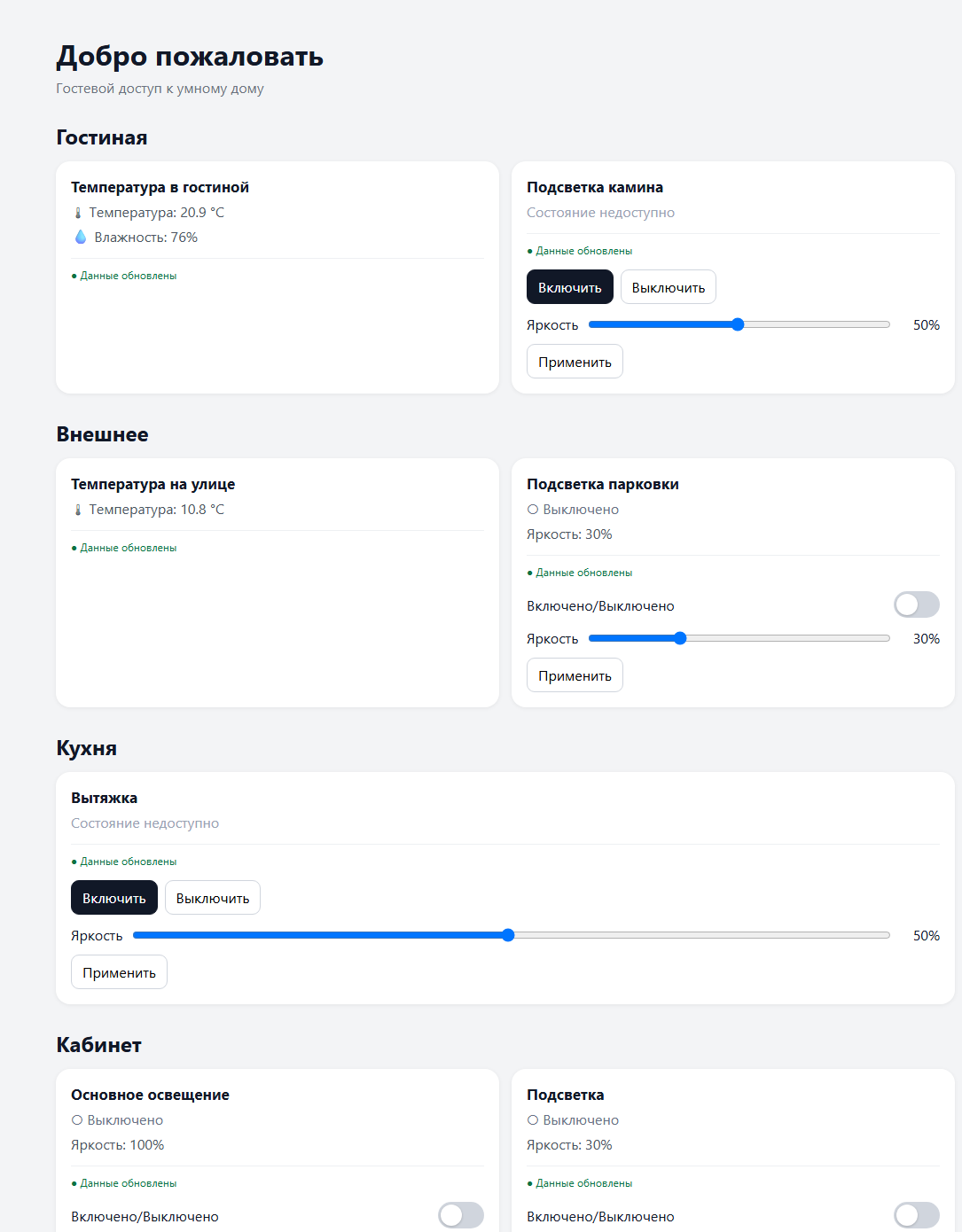The image size is (962, 1232).
Task: Click the 50% value beside fireplace brightness slider
Action: [927, 325]
